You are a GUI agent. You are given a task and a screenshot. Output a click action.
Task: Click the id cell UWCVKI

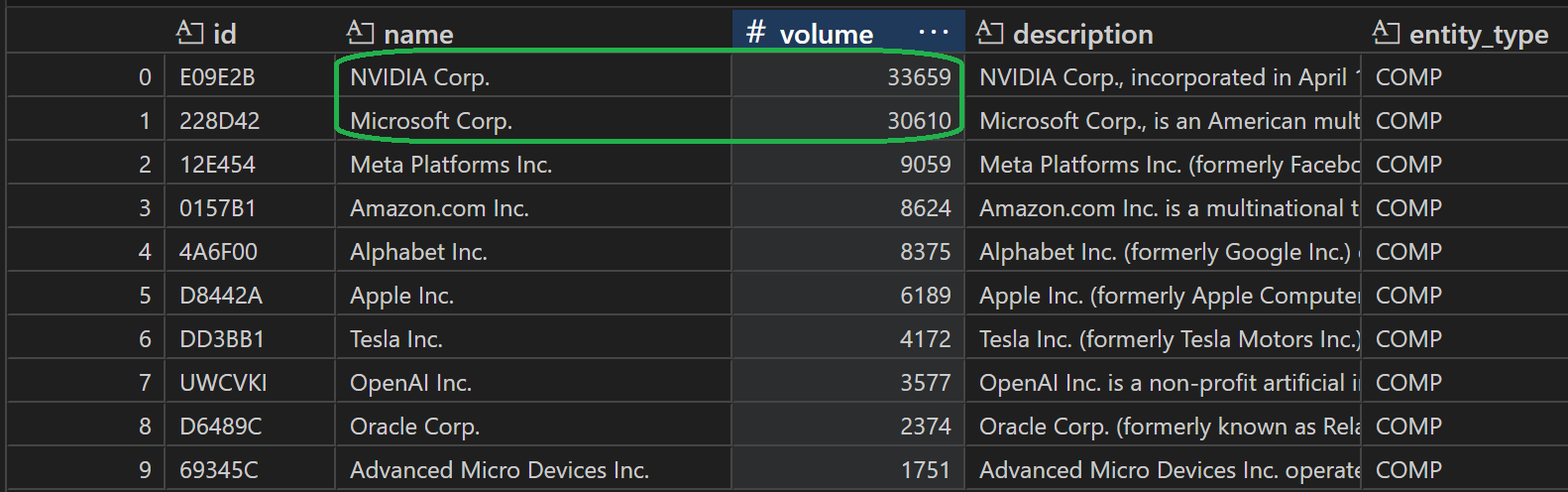click(250, 383)
